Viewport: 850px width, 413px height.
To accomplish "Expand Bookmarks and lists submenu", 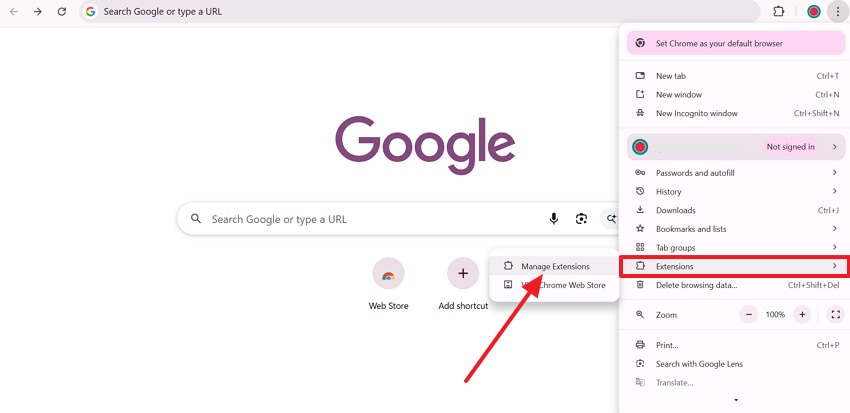I will [736, 229].
